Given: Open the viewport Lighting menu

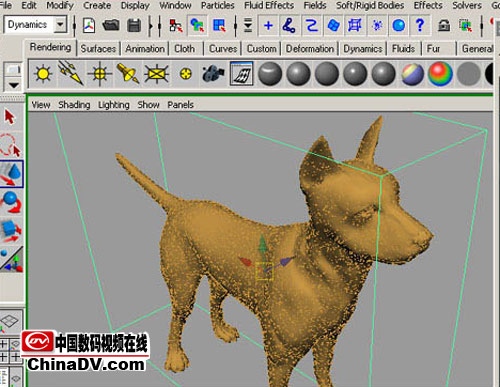Looking at the screenshot, I should coord(114,105).
